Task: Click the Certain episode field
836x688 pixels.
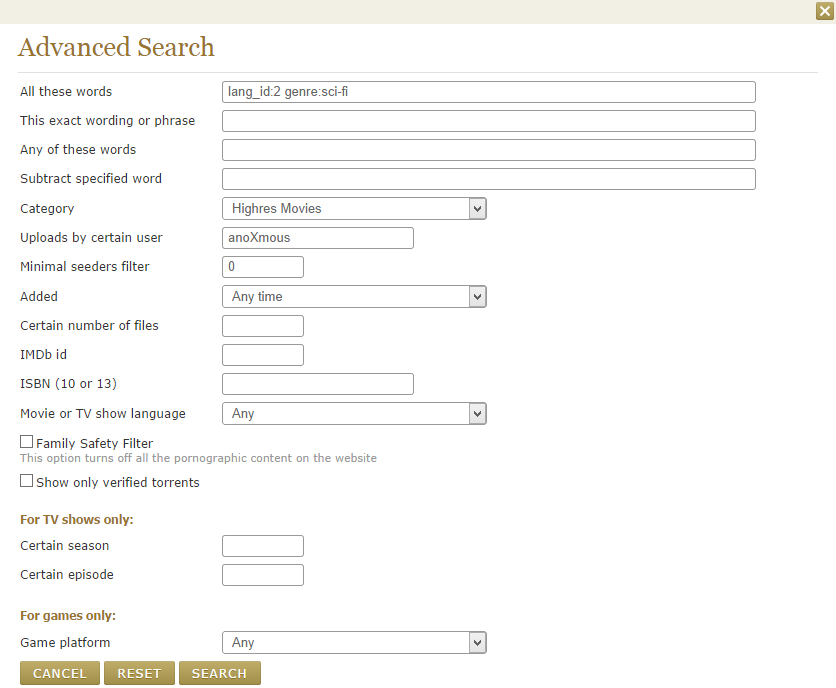Action: pyautogui.click(x=262, y=575)
